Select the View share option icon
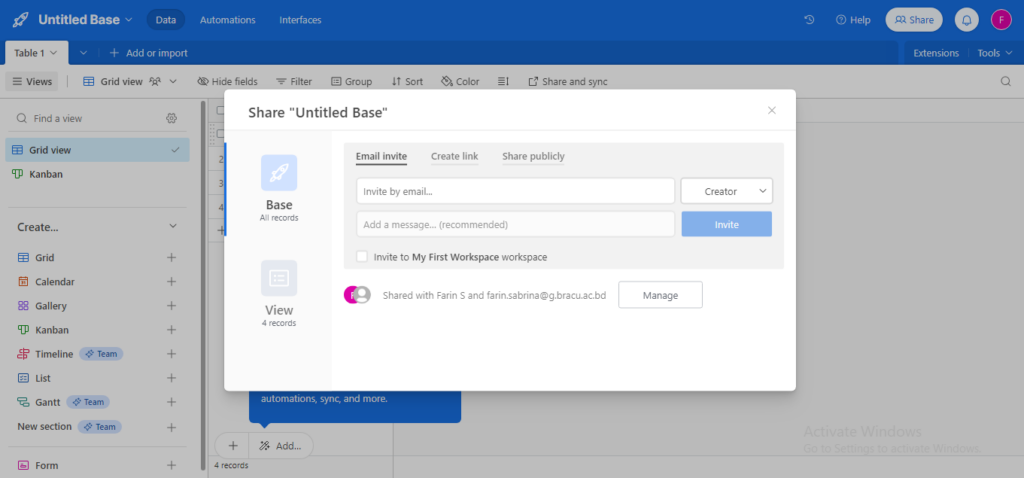 tap(279, 278)
